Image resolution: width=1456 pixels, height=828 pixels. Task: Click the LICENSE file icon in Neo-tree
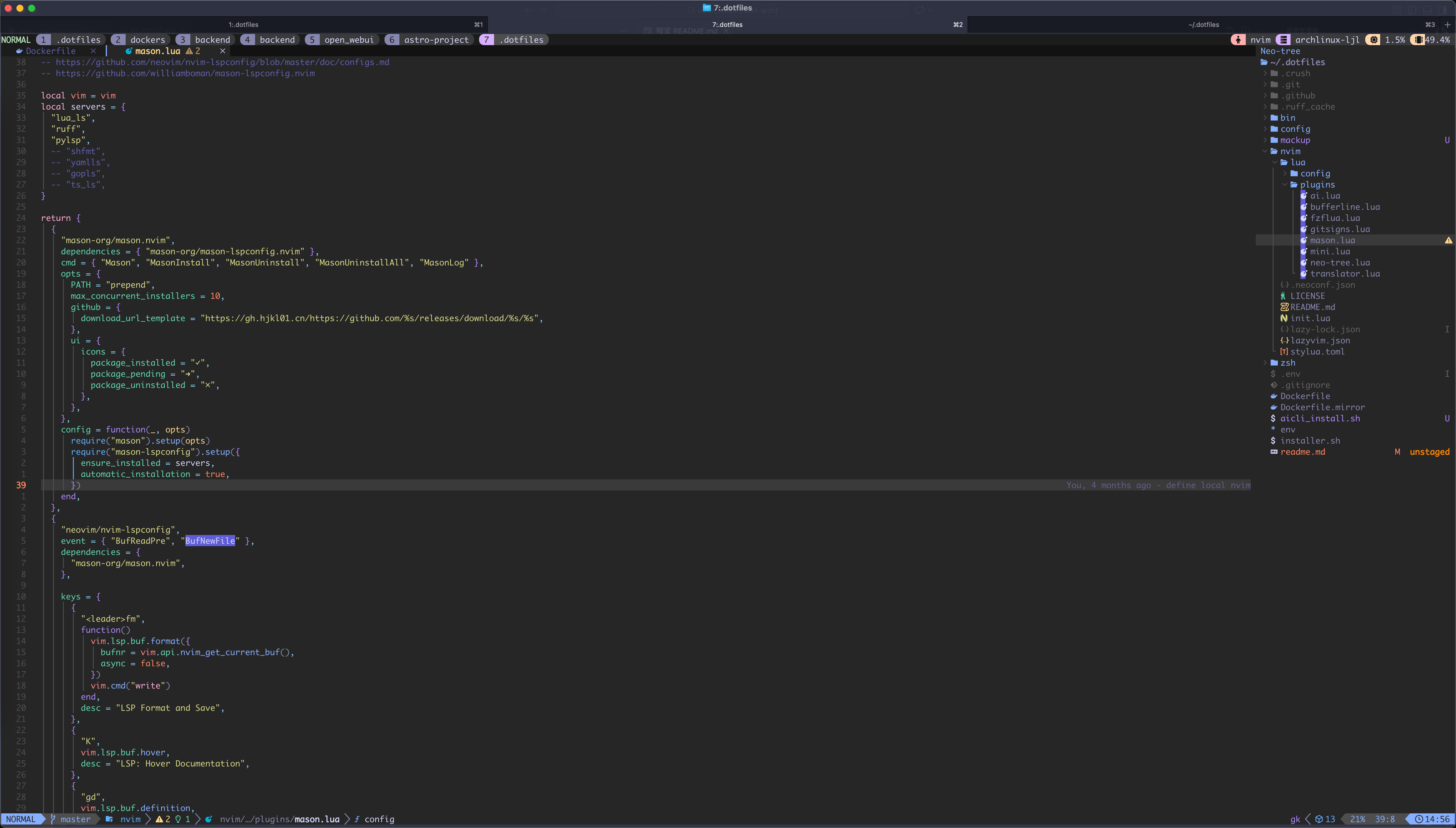click(1283, 296)
